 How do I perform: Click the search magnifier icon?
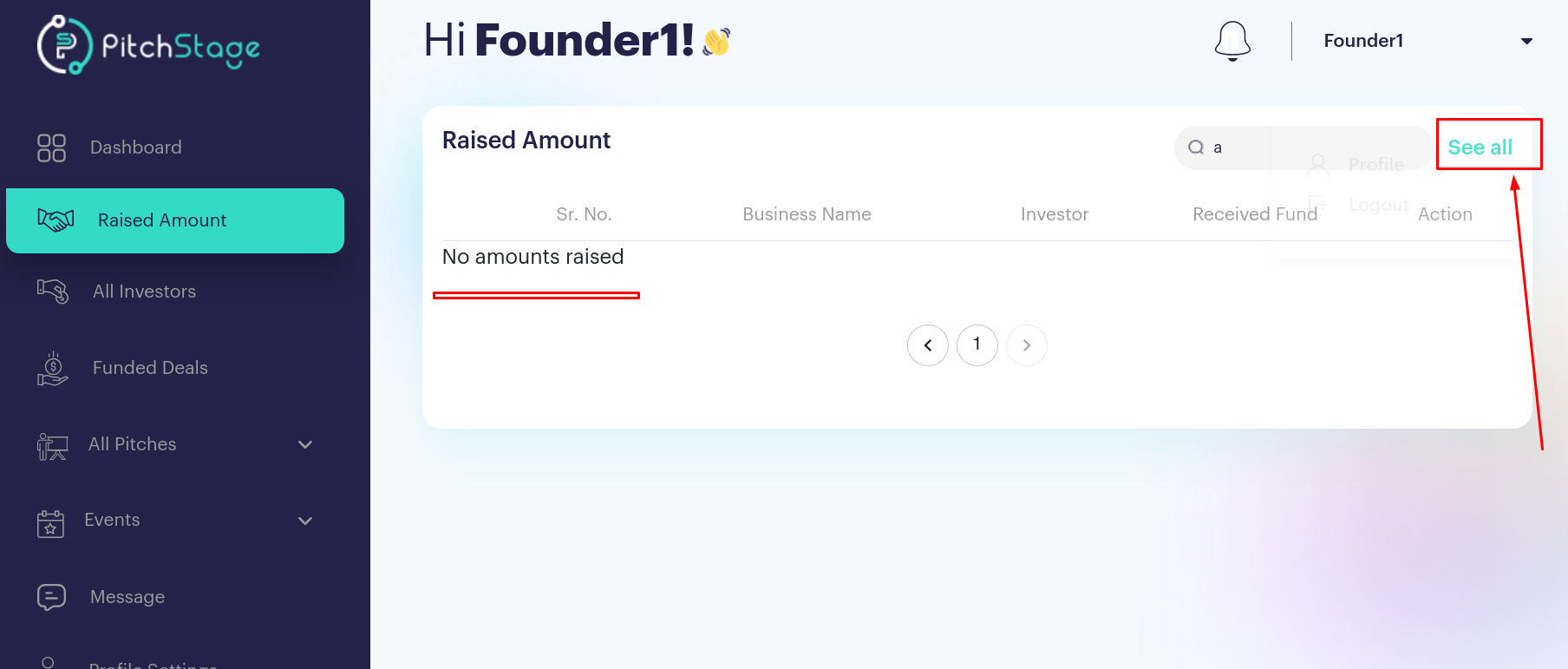[x=1196, y=148]
